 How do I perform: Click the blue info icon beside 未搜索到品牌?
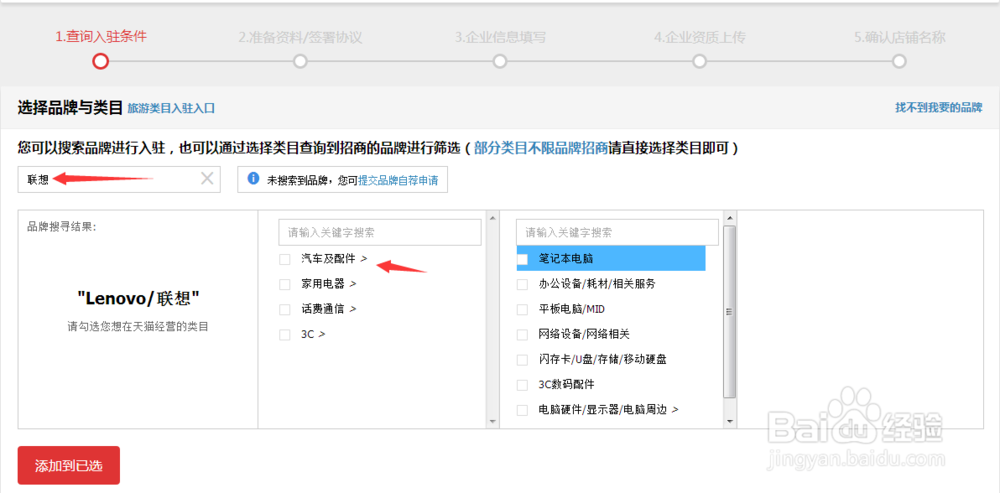tap(253, 178)
